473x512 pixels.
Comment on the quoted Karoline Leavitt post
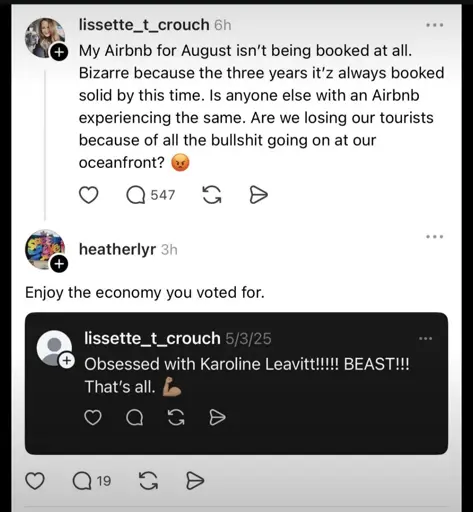[134, 417]
